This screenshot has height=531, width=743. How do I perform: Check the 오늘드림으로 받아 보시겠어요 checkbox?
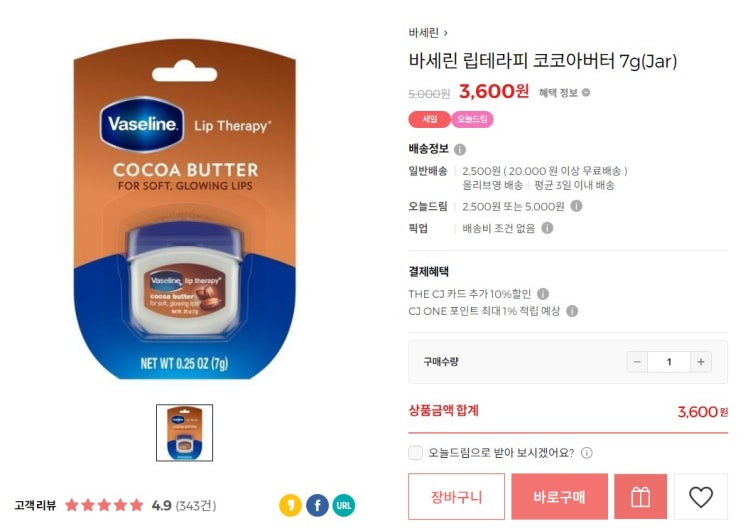coord(416,452)
